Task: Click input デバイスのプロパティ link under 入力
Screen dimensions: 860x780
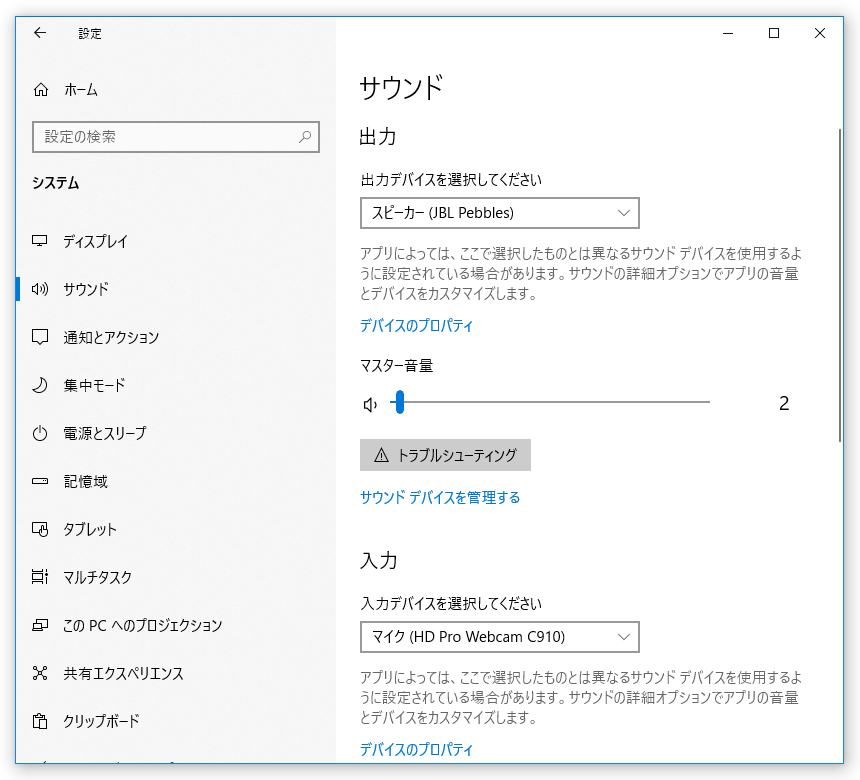Action: pyautogui.click(x=416, y=749)
